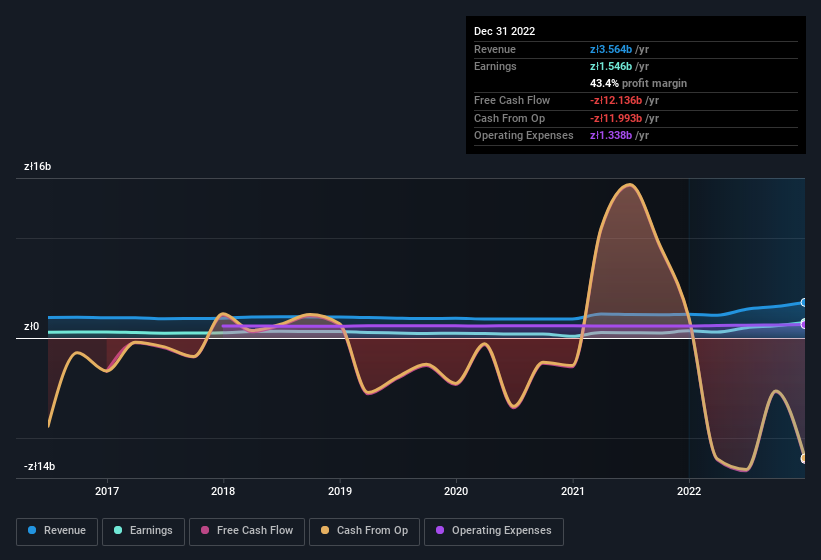This screenshot has height=560, width=821.
Task: Click the zł1.338b operating expenses value
Action: point(611,135)
